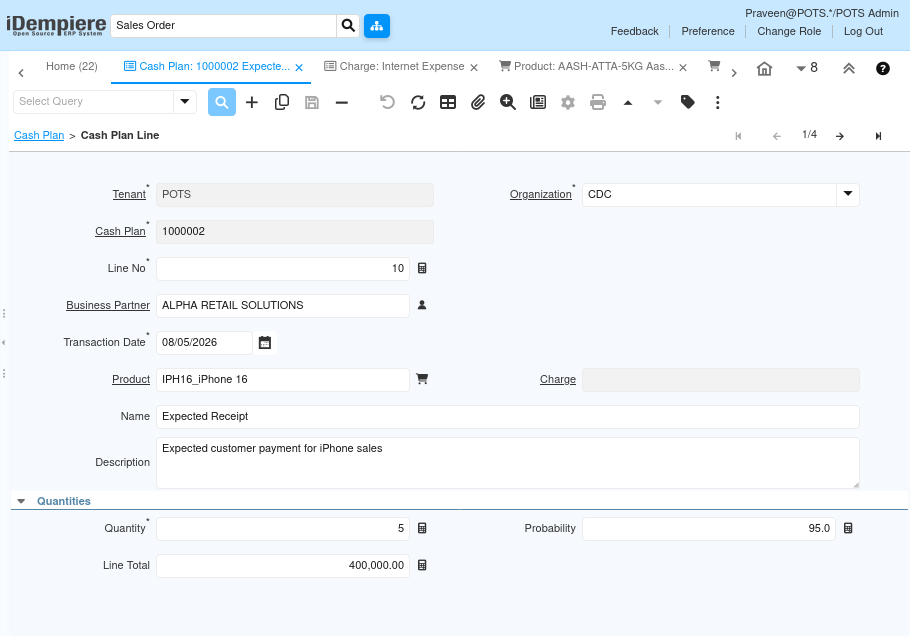Open the Select Query dropdown arrow
Screen dimensions: 910x636
click(x=185, y=102)
